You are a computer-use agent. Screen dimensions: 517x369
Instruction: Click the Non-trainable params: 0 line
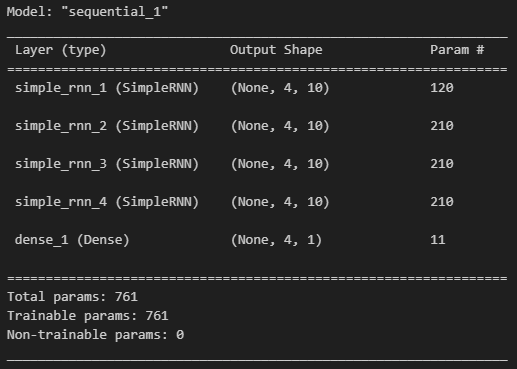[x=95, y=335]
